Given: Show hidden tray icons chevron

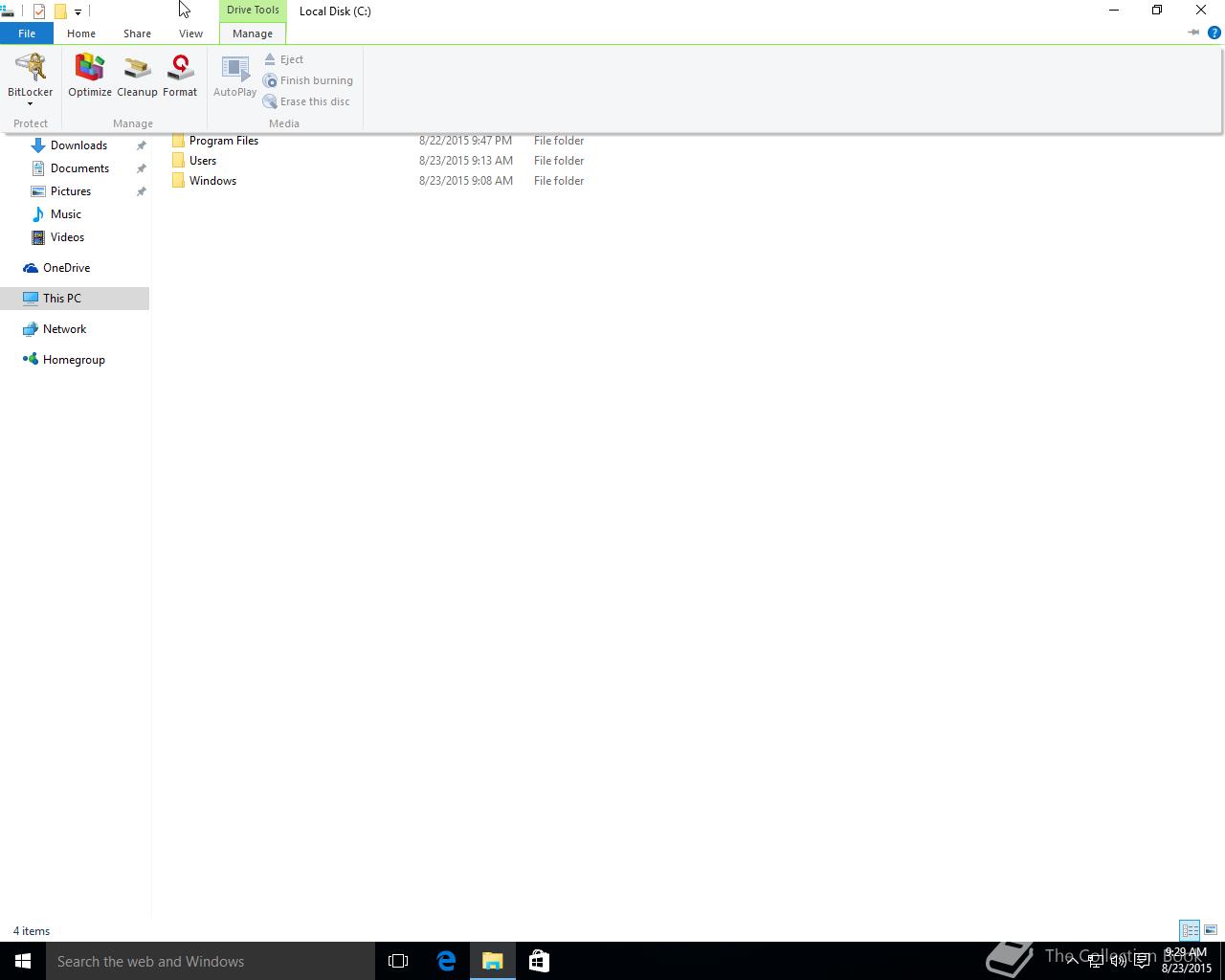Looking at the screenshot, I should point(1073,961).
